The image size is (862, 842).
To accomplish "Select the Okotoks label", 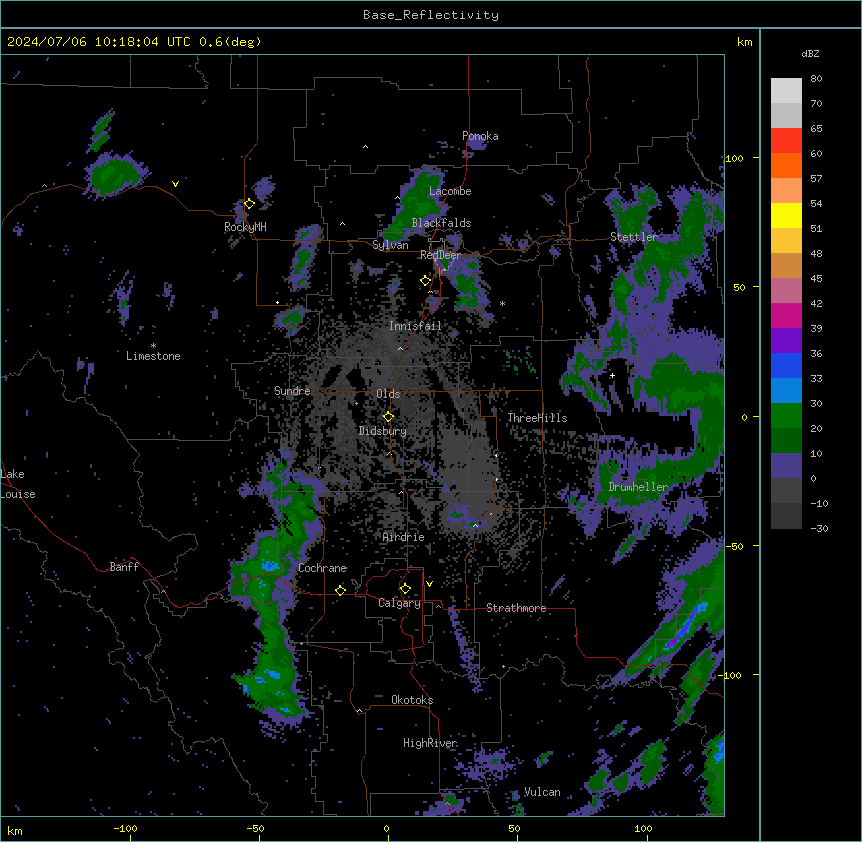I will tap(412, 700).
